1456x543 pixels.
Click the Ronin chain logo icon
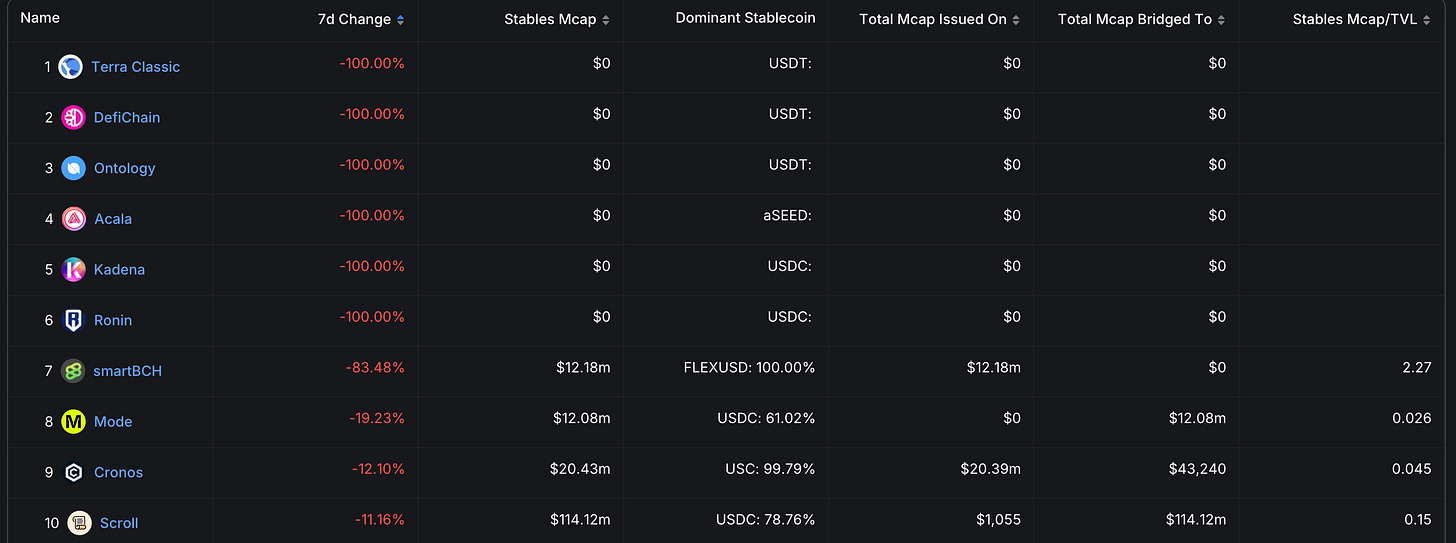[x=73, y=320]
